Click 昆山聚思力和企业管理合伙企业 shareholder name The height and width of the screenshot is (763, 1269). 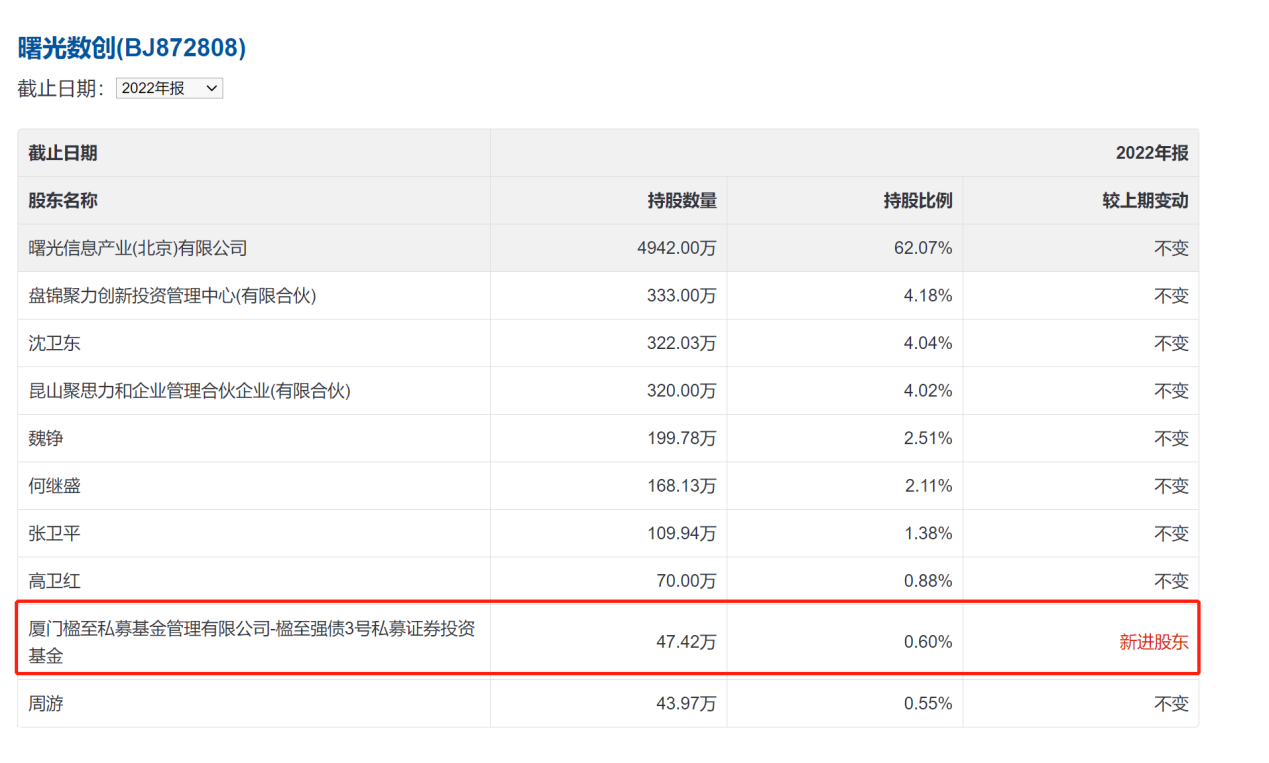pyautogui.click(x=190, y=391)
